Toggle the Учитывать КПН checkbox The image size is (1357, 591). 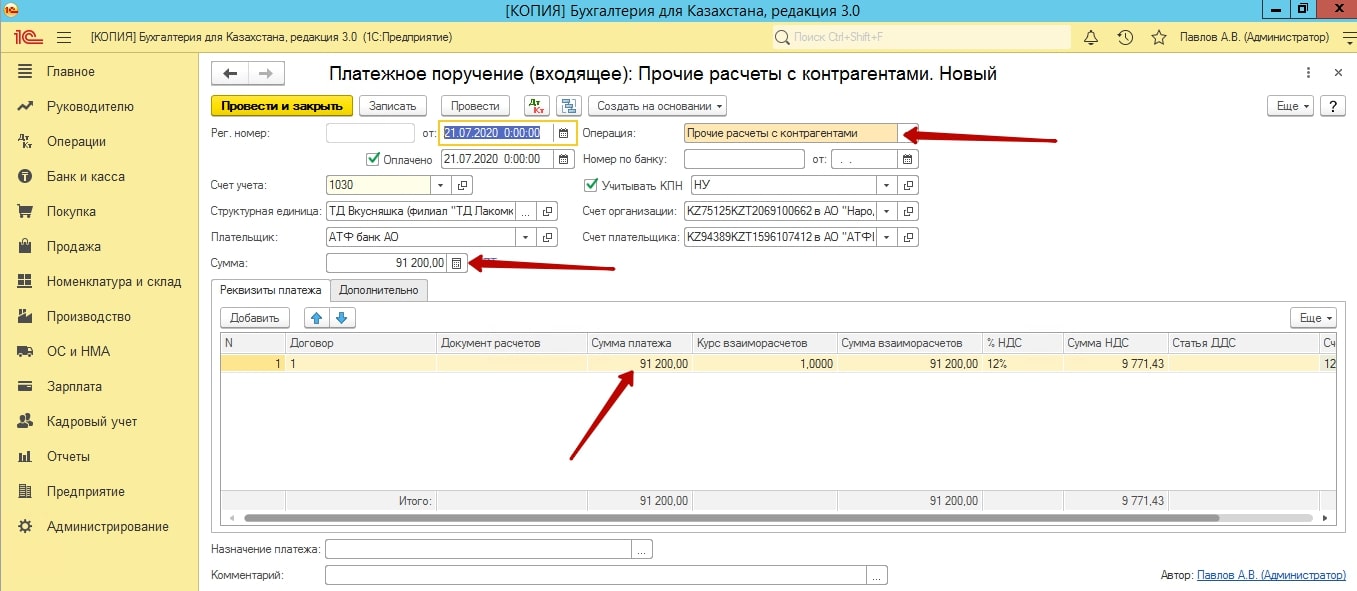(x=591, y=185)
